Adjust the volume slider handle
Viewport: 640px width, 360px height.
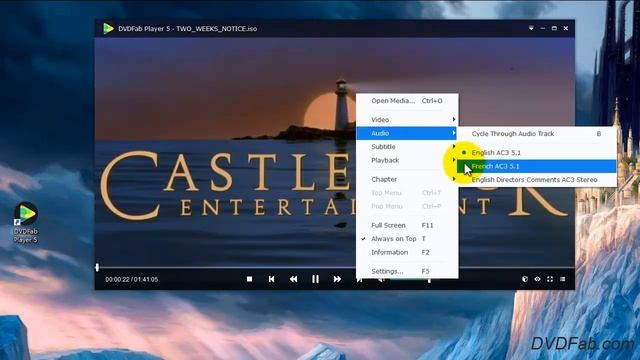(429, 280)
